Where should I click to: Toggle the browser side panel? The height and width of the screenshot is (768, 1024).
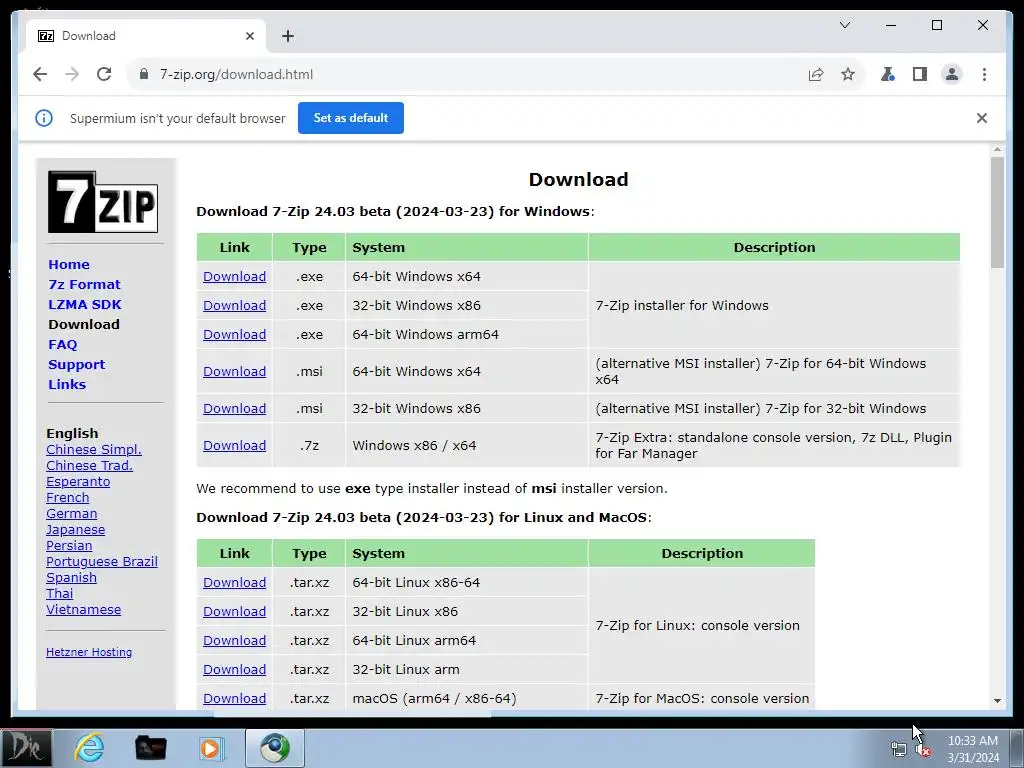tap(920, 74)
